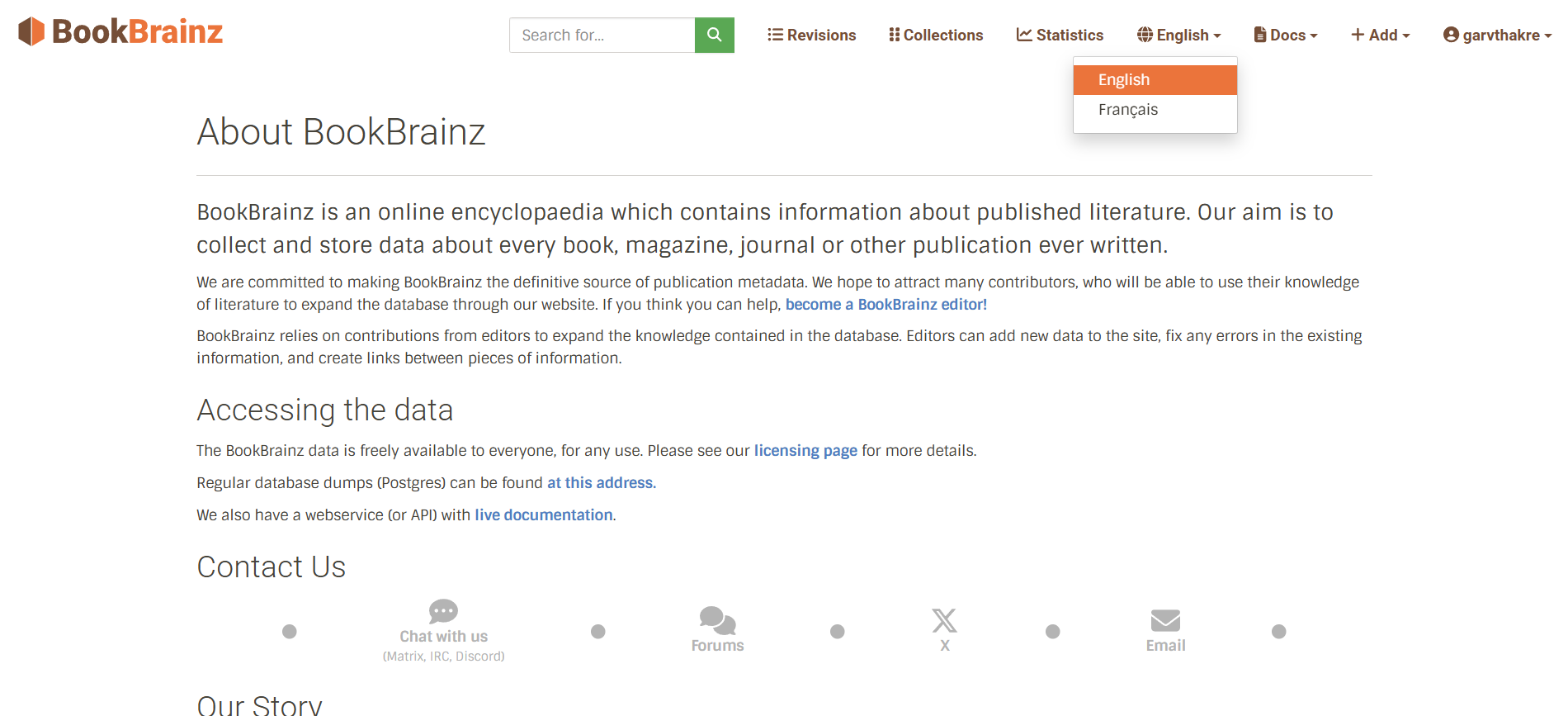
Task: Click the Statistics chart icon
Action: pyautogui.click(x=1024, y=35)
